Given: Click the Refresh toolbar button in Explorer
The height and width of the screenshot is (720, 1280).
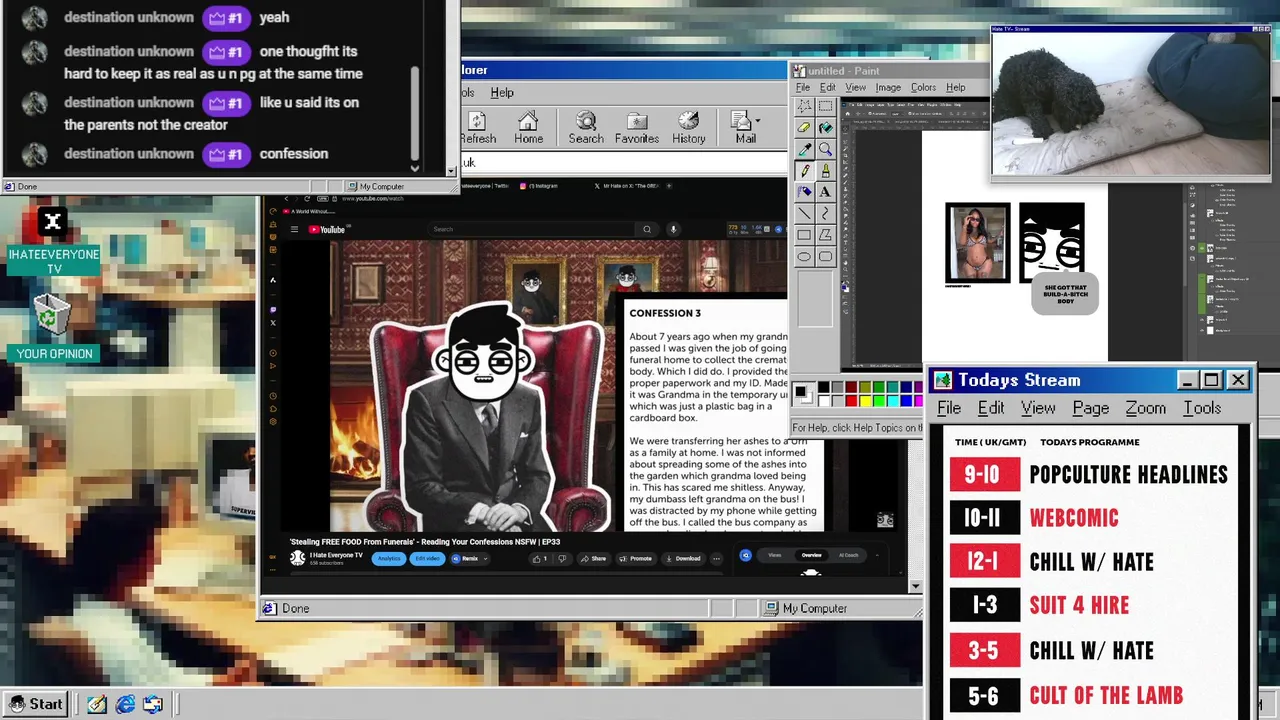Looking at the screenshot, I should tap(478, 128).
